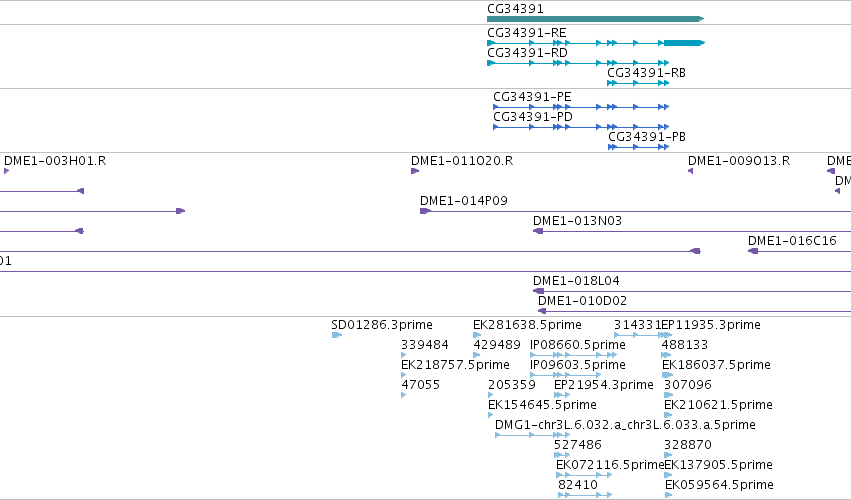This screenshot has width=851, height=500.
Task: Select the arrow glyph at start of DME1-014P09
Action: tap(425, 211)
